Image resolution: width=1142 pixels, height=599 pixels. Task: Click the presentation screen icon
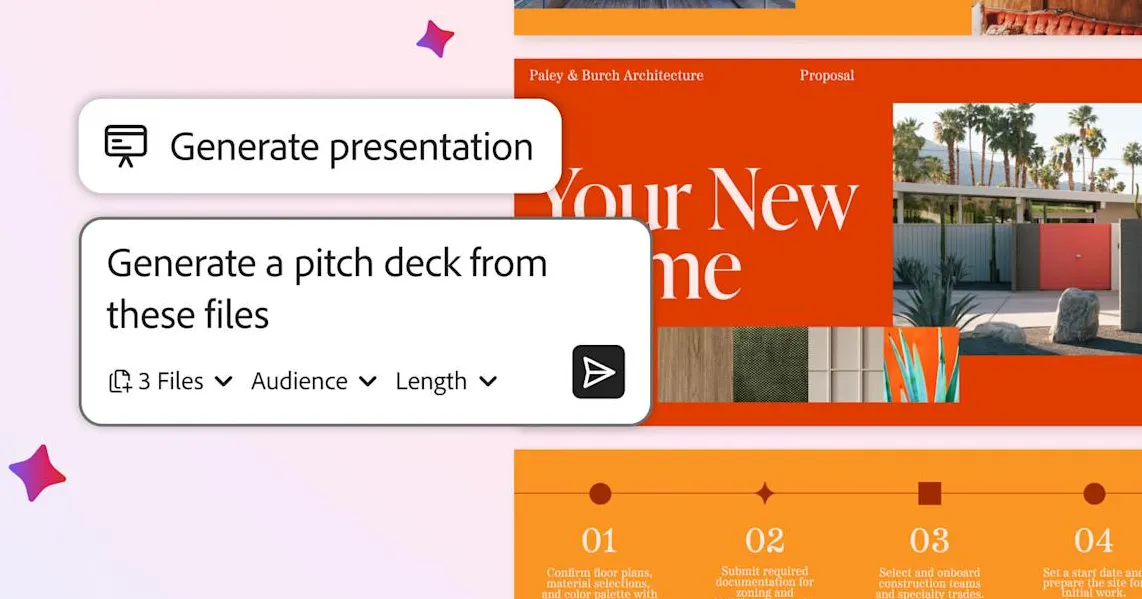[126, 146]
